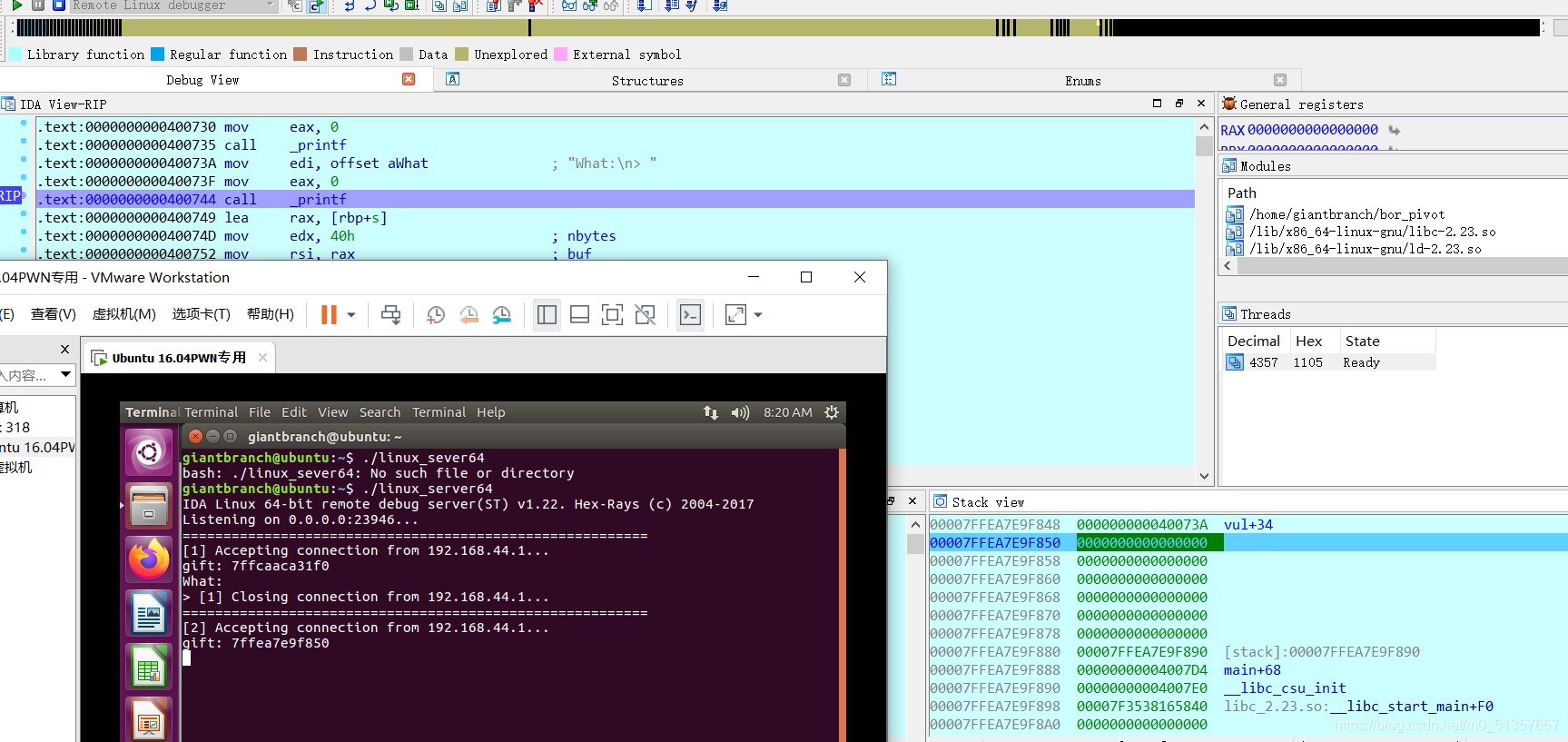Click the Step Over icon in the IDA toolbar

370,5
